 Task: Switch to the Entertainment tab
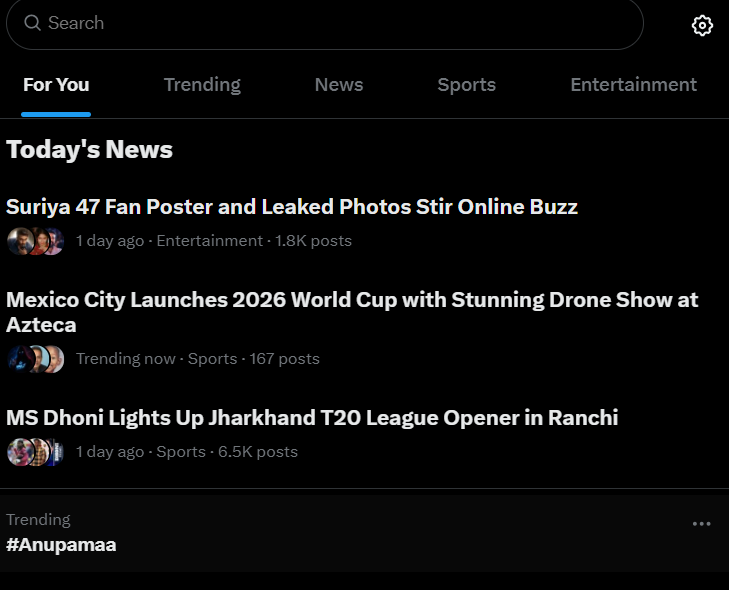pyautogui.click(x=633, y=85)
